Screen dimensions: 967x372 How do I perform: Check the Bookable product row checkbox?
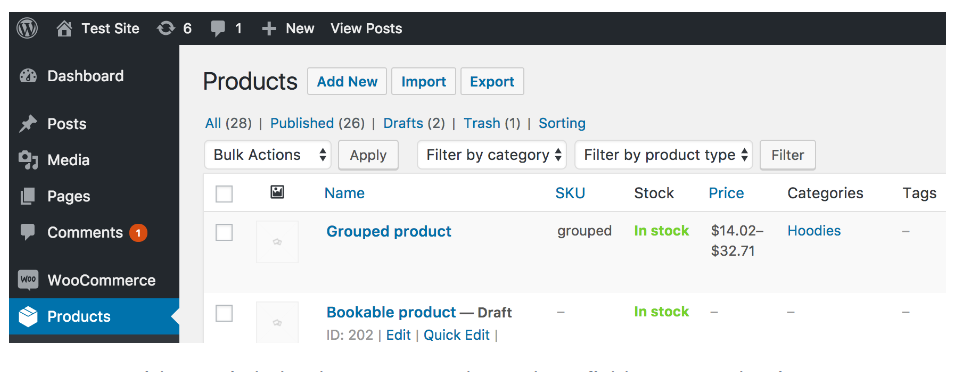pos(224,313)
